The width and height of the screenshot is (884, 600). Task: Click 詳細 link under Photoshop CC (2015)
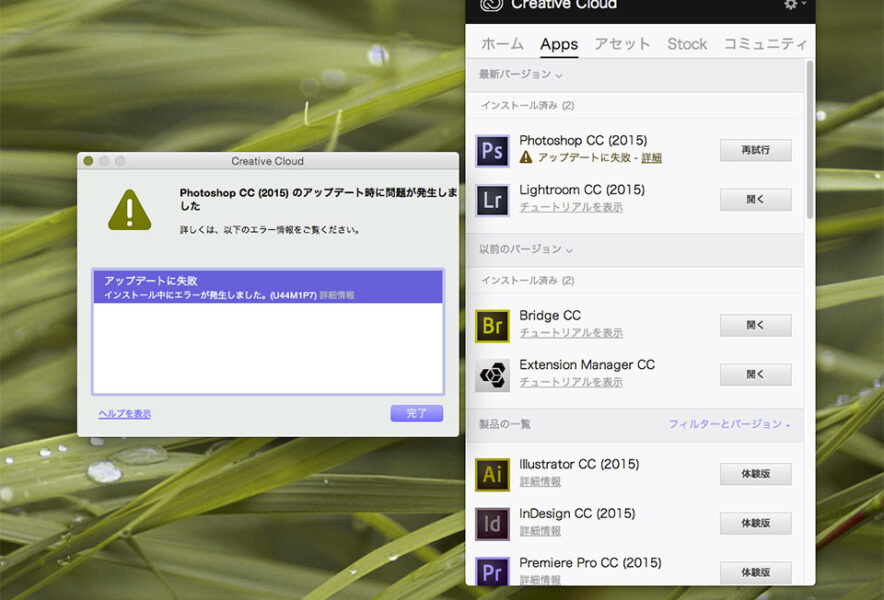click(651, 158)
